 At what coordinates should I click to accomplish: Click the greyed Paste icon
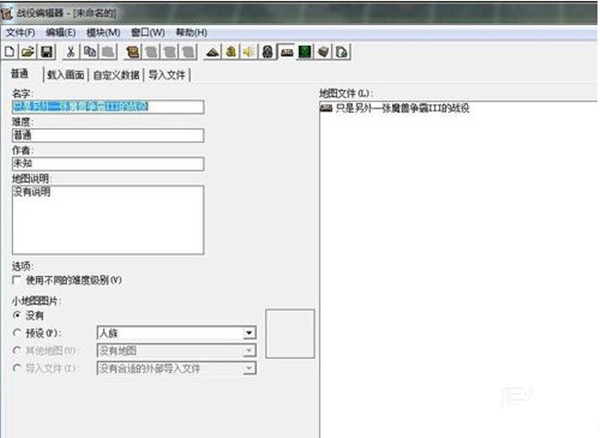point(109,52)
